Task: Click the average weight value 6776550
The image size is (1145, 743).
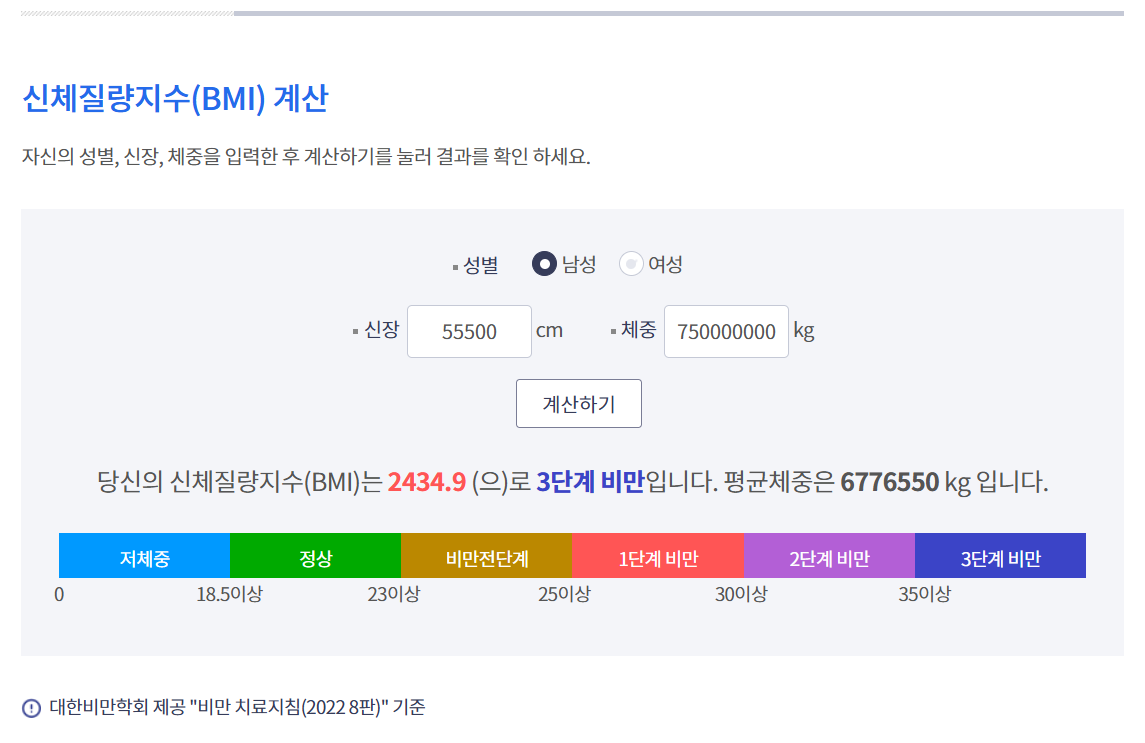Action: [890, 482]
